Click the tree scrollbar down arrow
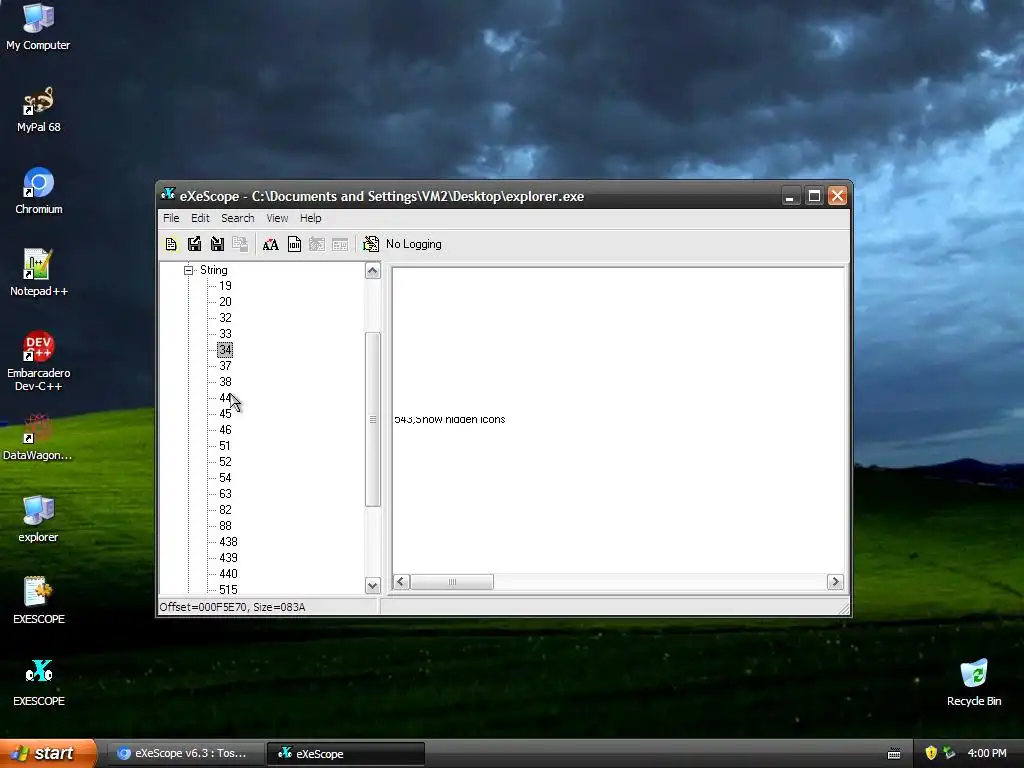This screenshot has width=1024, height=768. point(373,585)
